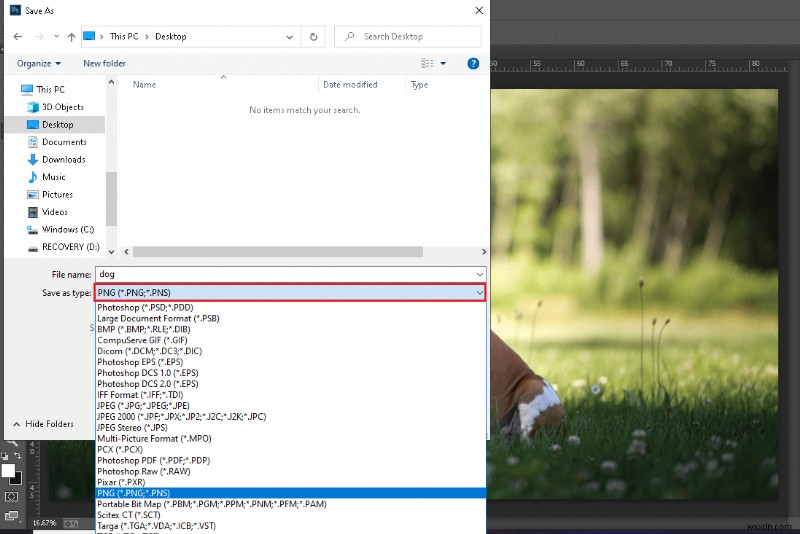Open help with the question mark icon
Screen dimensions: 800x534
coord(473,64)
